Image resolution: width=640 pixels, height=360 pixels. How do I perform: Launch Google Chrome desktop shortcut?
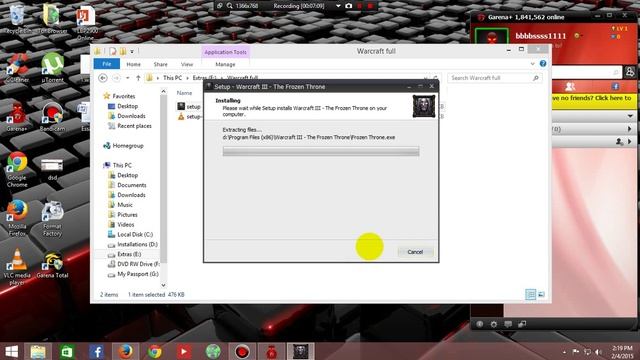click(x=17, y=169)
